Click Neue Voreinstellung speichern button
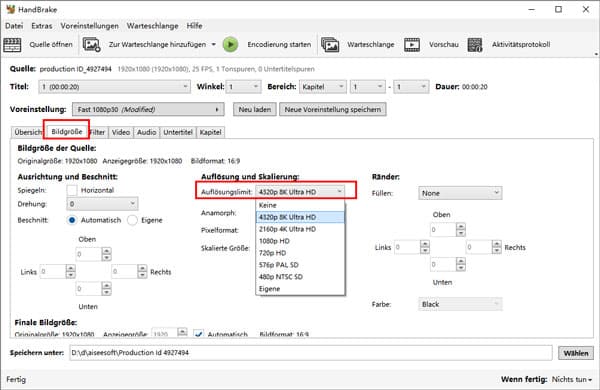The width and height of the screenshot is (600, 390). click(333, 109)
